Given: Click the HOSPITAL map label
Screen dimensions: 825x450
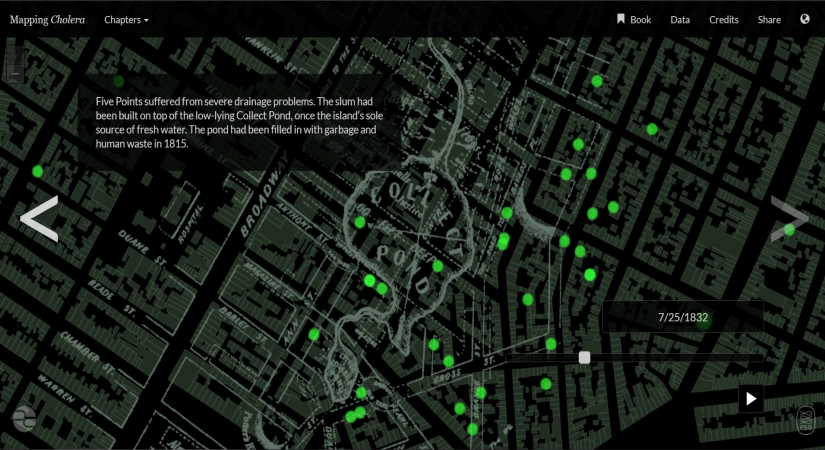Looking at the screenshot, I should coord(189,225).
